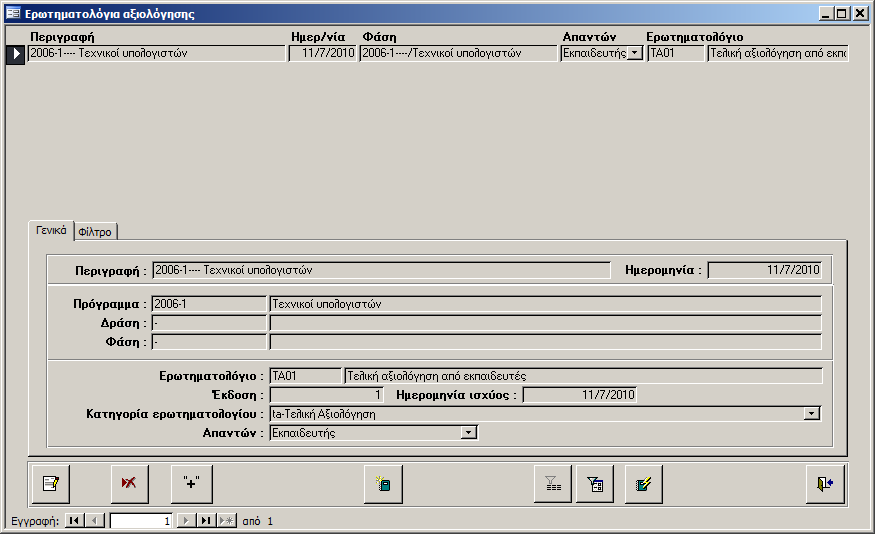
Task: Click the edit record button in bottom toolbar
Action: [x=50, y=484]
